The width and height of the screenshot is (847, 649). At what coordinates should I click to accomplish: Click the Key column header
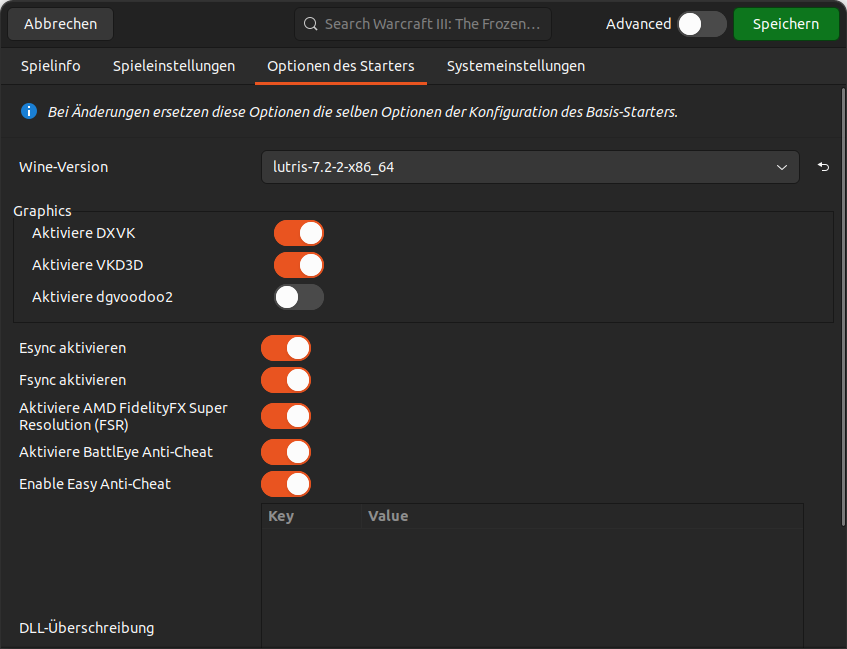(x=281, y=516)
